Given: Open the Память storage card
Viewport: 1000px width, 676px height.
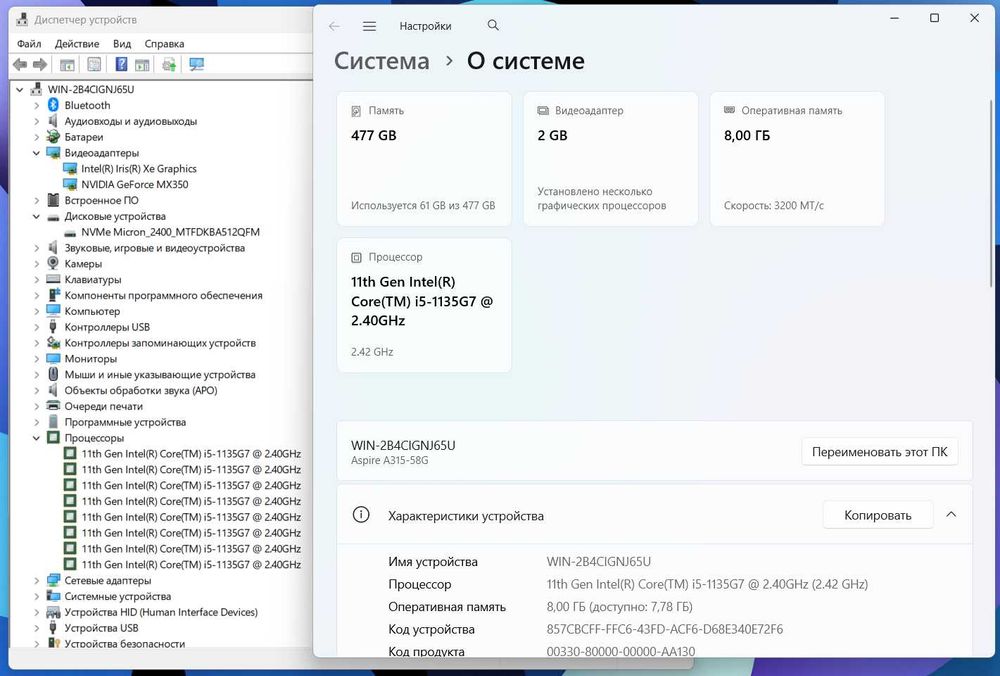Looking at the screenshot, I should tap(424, 159).
